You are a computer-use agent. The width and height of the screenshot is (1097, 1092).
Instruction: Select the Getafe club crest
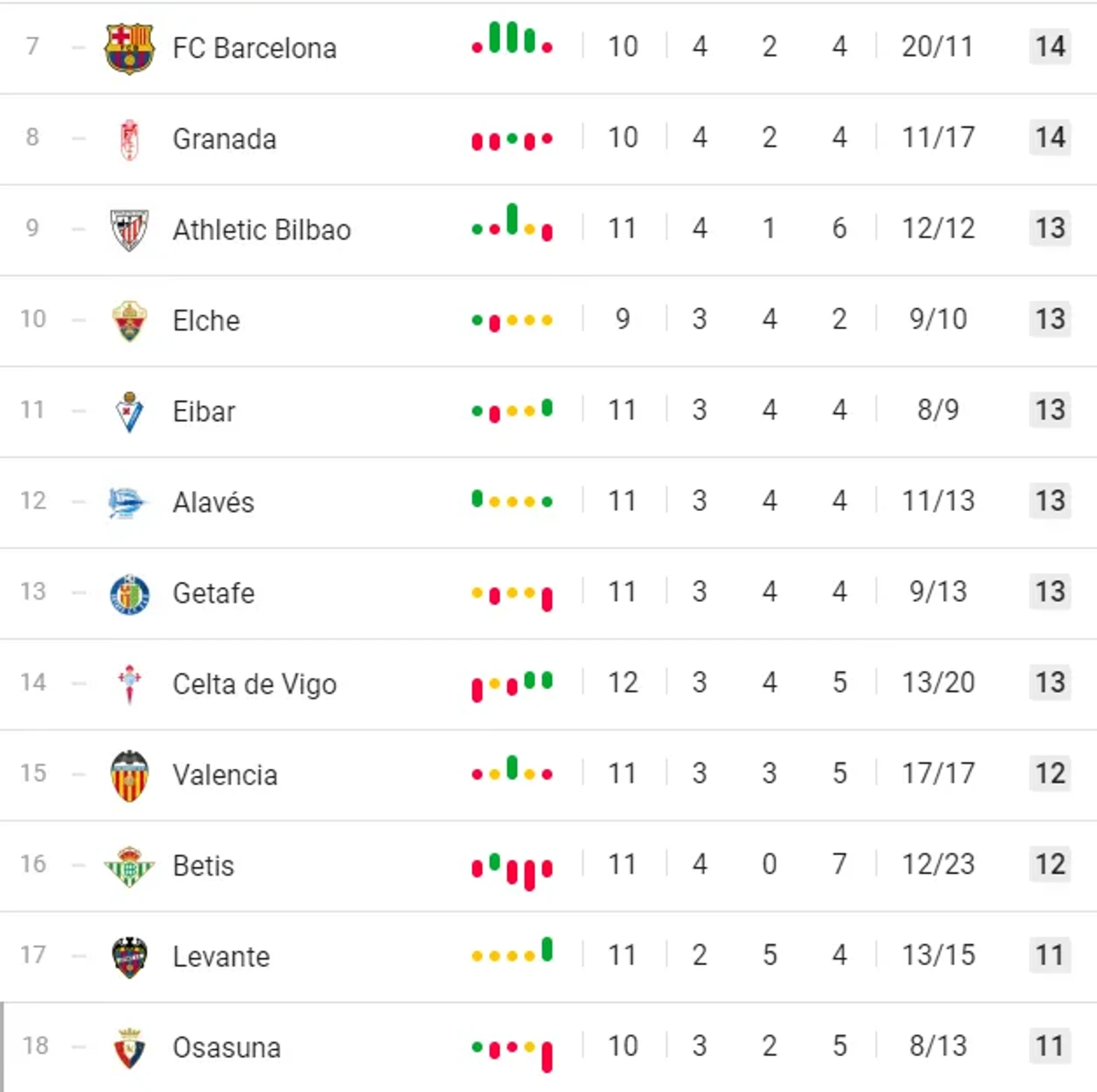pos(129,594)
